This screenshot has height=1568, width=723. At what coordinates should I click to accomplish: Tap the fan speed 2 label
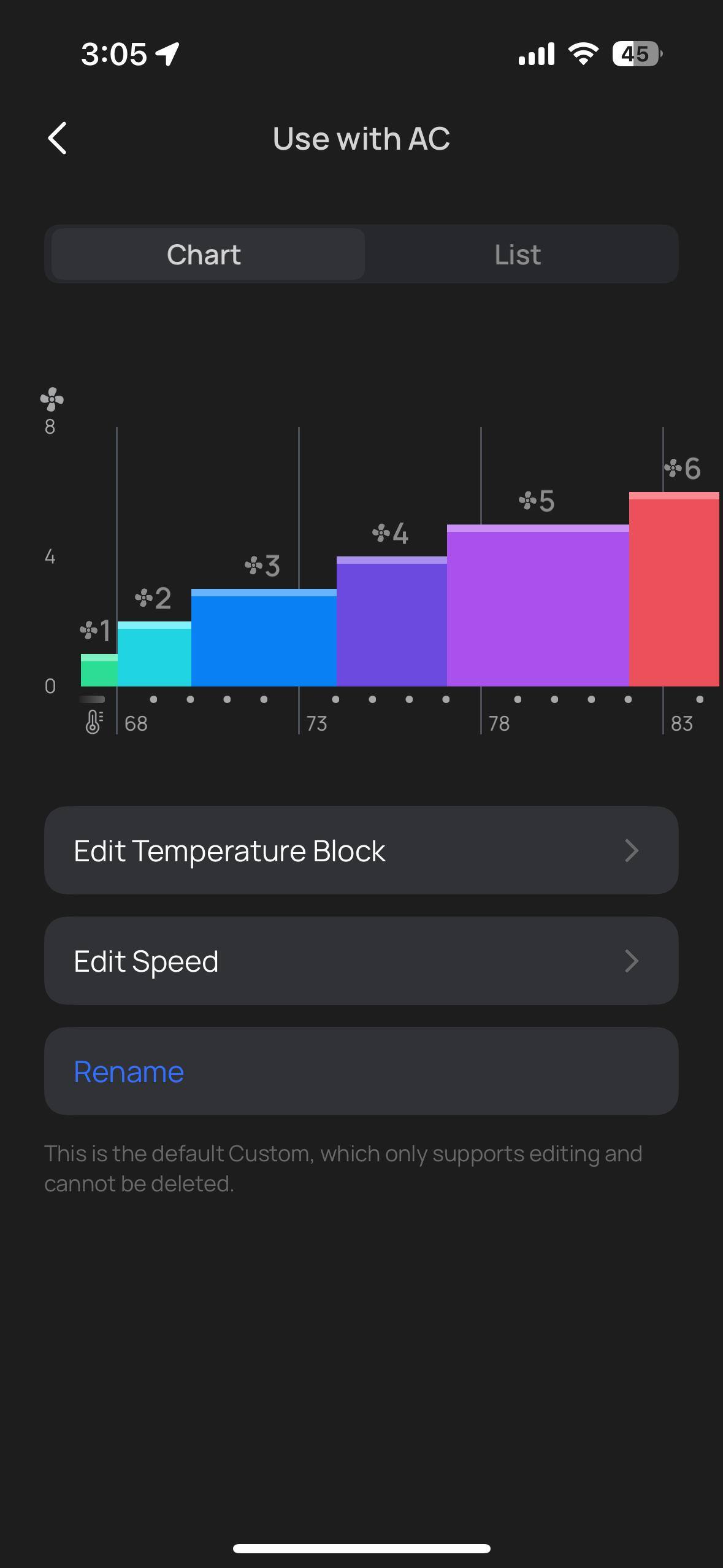153,598
